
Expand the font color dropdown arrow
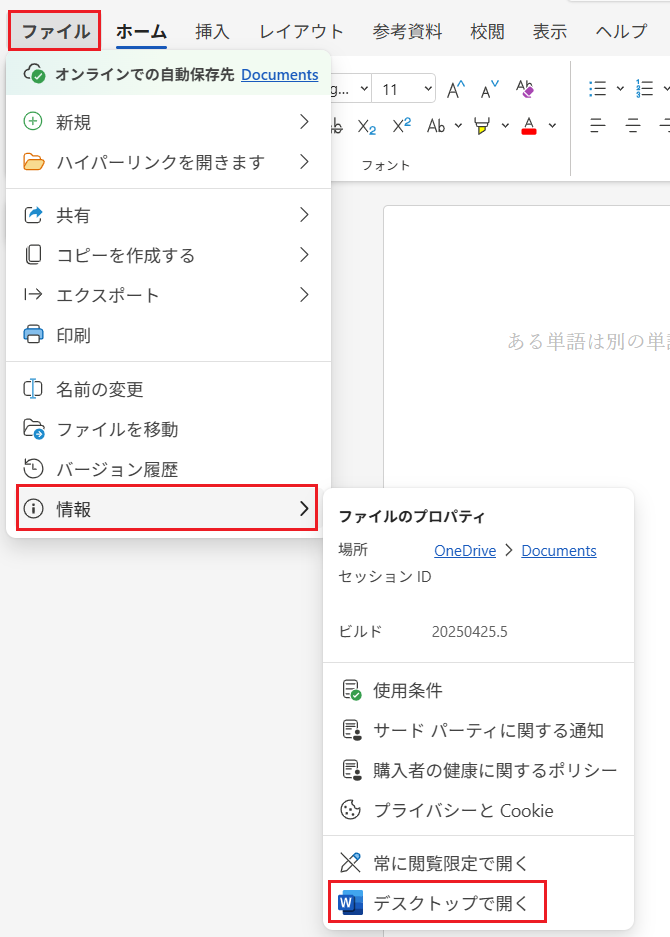pos(552,126)
